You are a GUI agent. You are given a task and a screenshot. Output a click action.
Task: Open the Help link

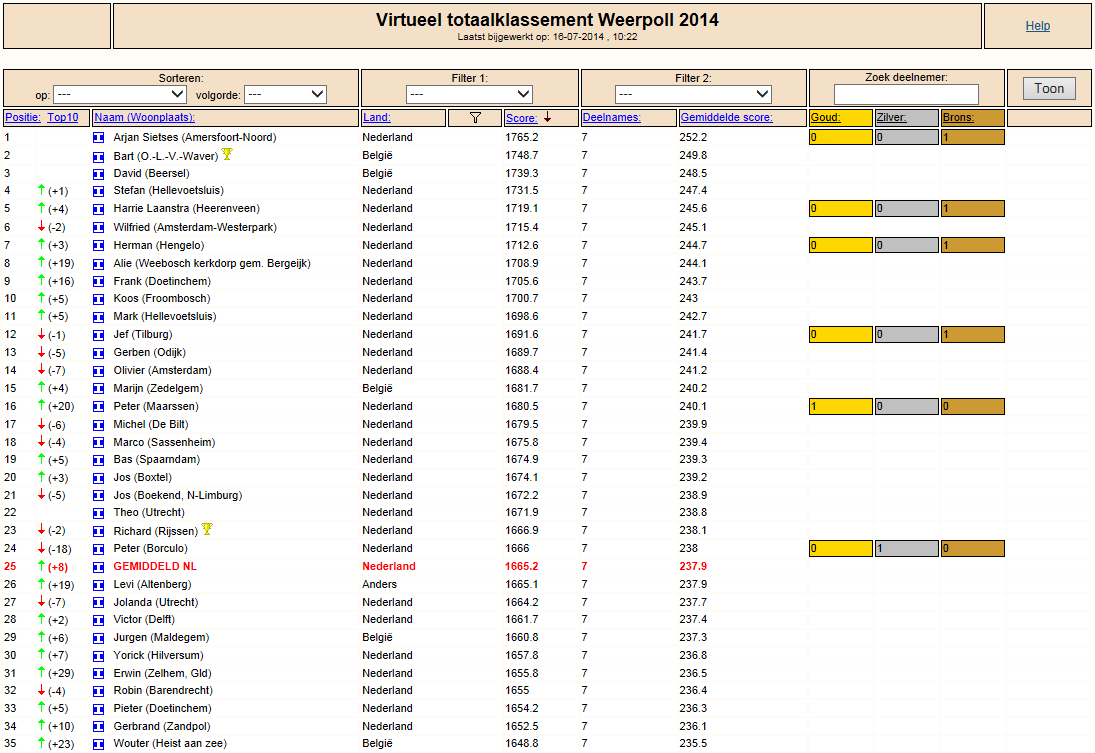pos(1038,26)
